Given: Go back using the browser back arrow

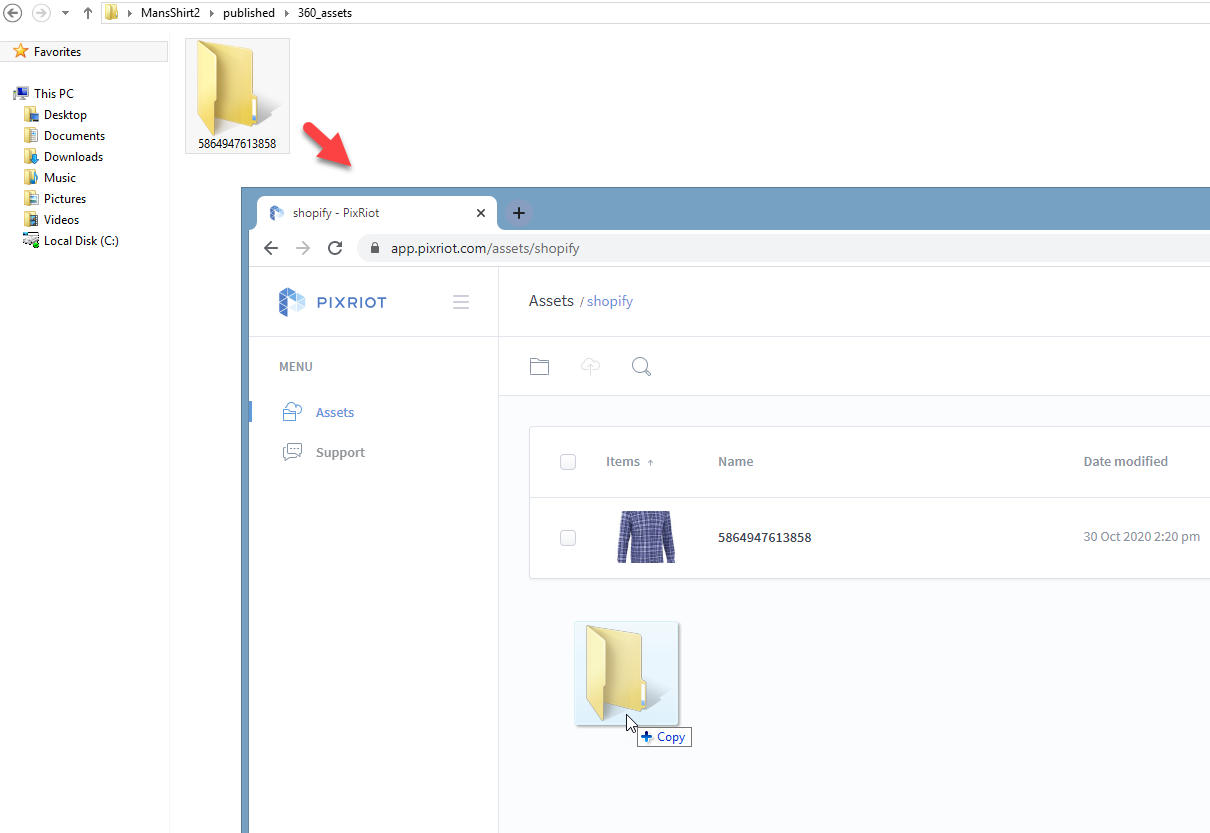Looking at the screenshot, I should pyautogui.click(x=271, y=248).
